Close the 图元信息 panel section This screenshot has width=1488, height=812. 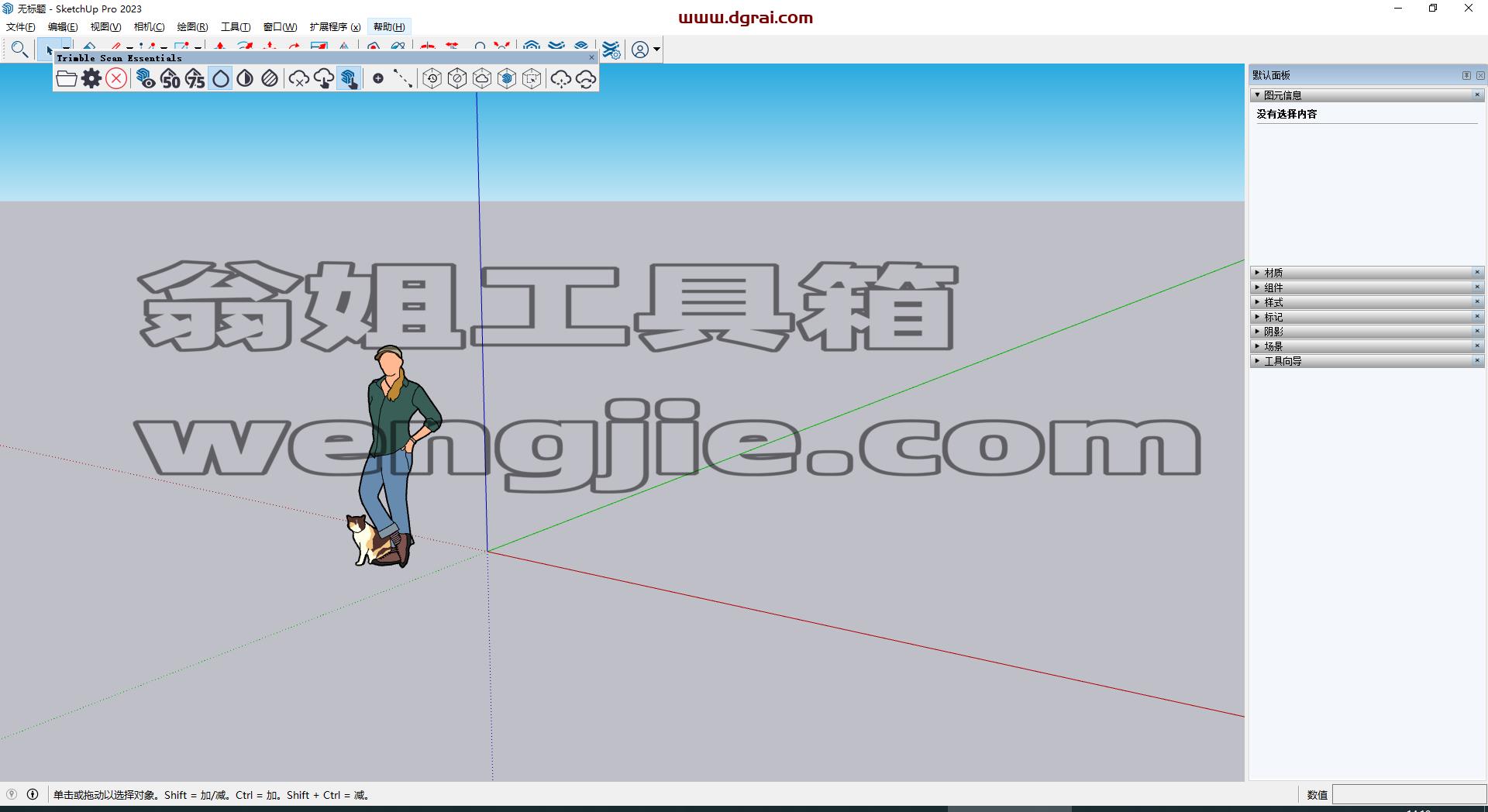[x=1477, y=95]
